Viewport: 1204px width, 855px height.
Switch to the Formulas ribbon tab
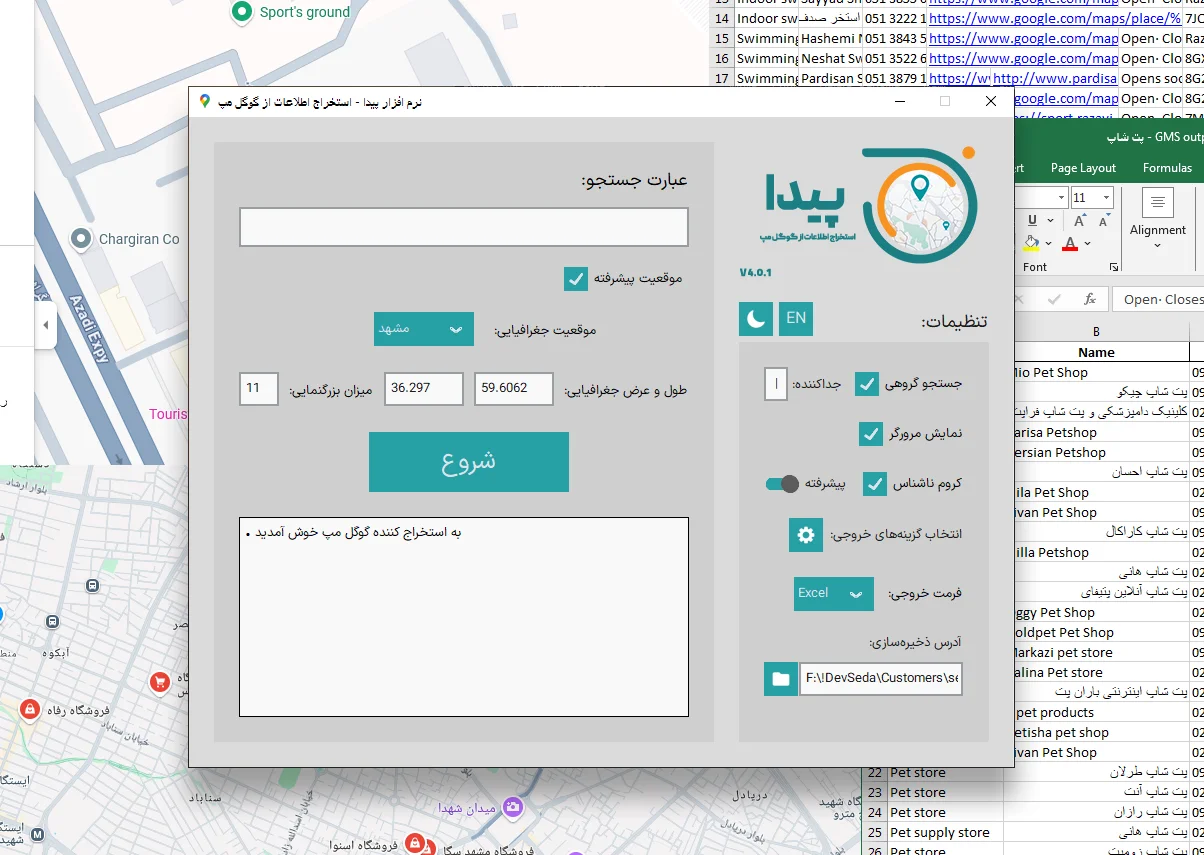[1167, 168]
